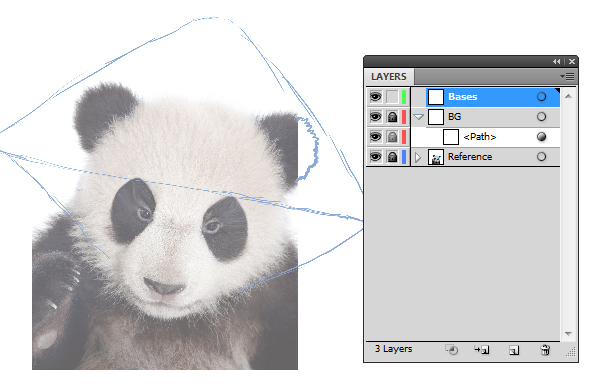
Task: Click the layers panel scroll up arrow
Action: tap(568, 96)
